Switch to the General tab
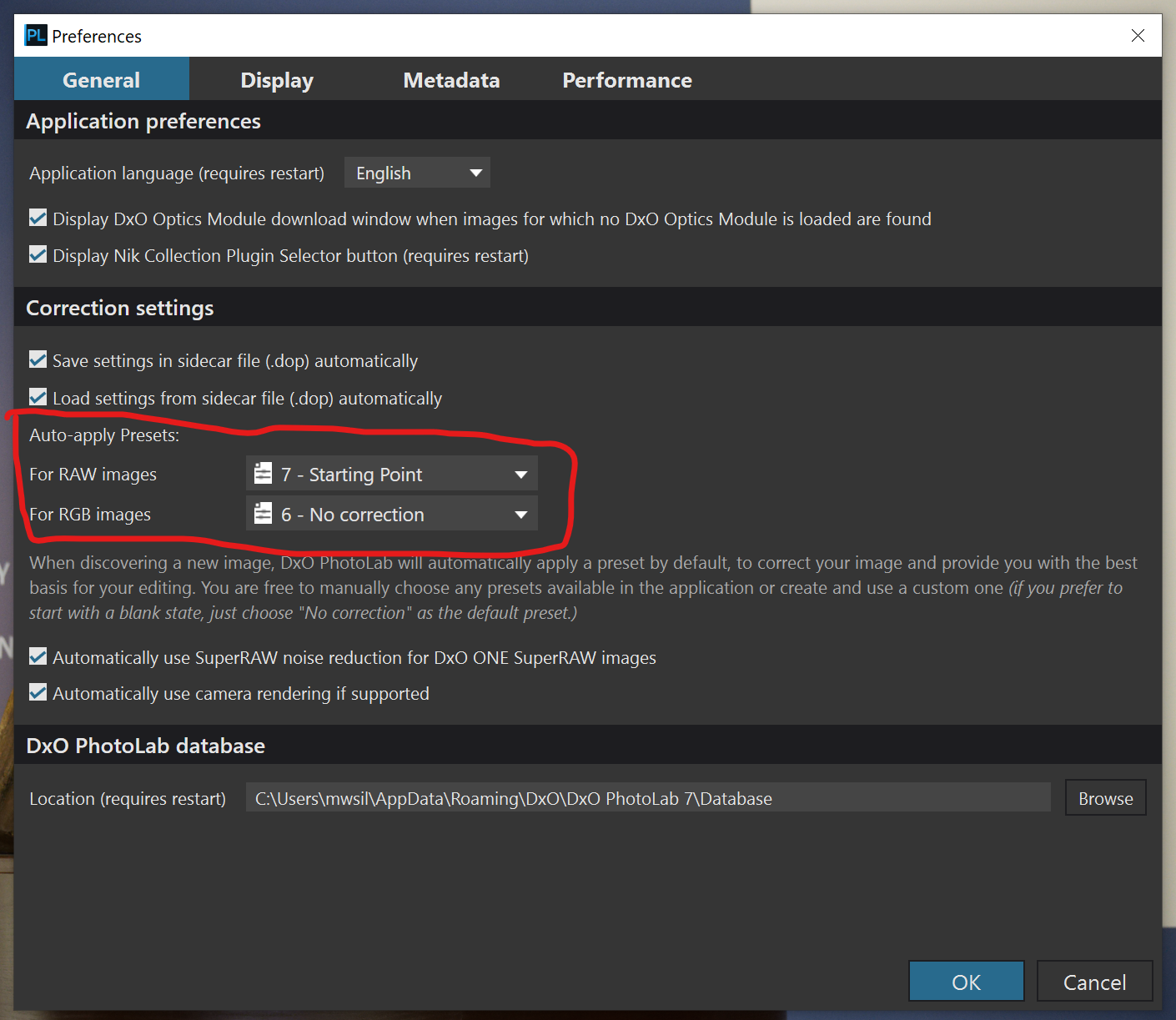Screen dimensions: 1176x1020 click(102, 79)
